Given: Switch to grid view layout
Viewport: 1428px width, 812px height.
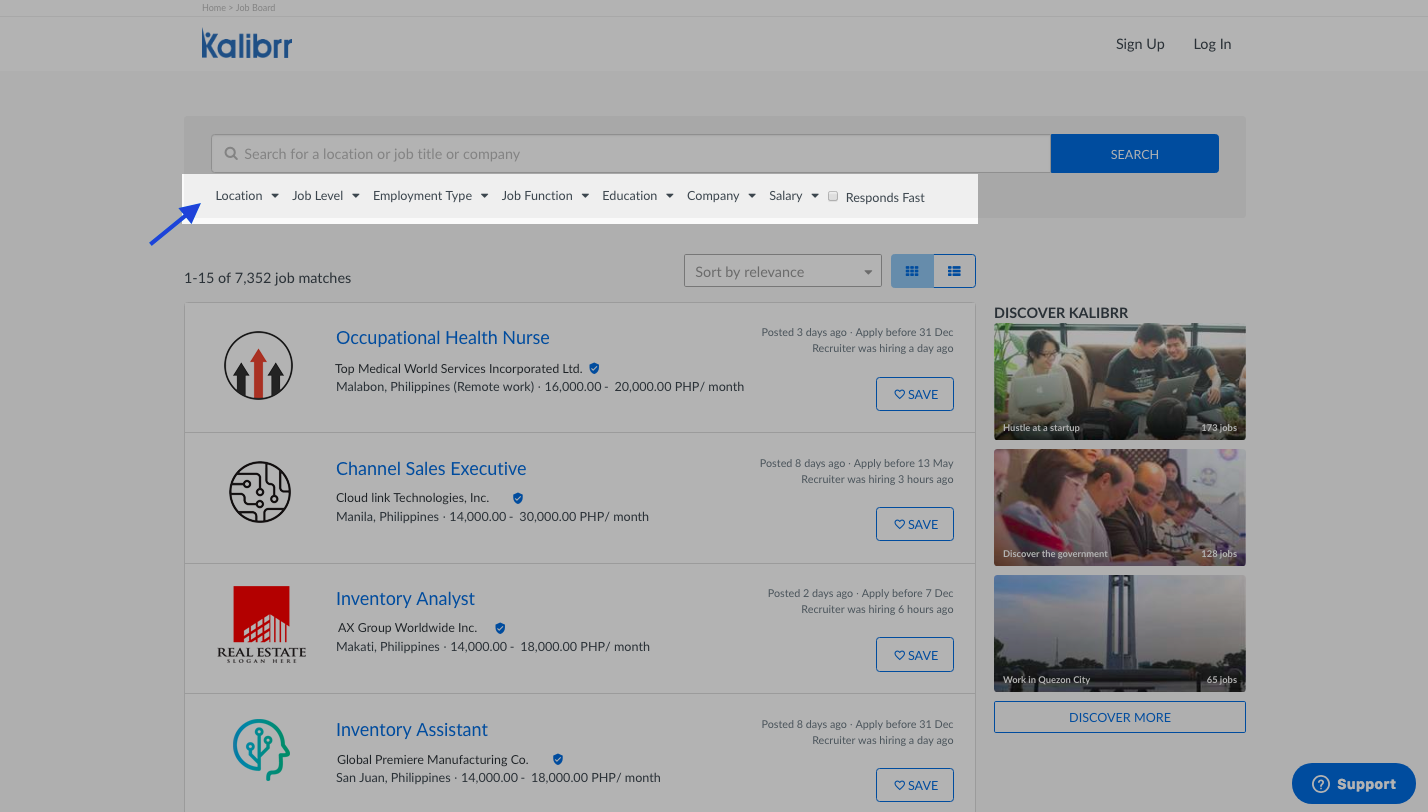Looking at the screenshot, I should [x=912, y=271].
